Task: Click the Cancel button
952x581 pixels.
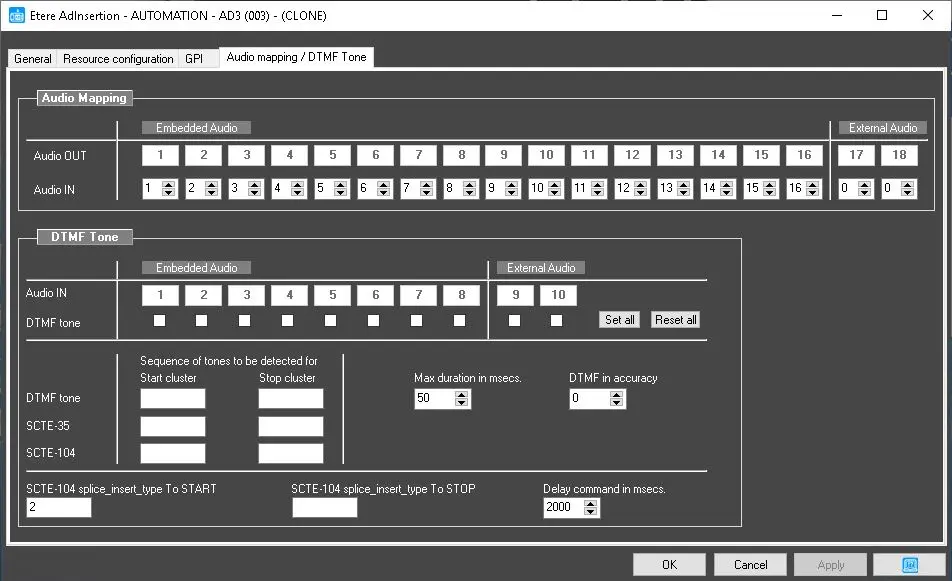Action: 750,565
